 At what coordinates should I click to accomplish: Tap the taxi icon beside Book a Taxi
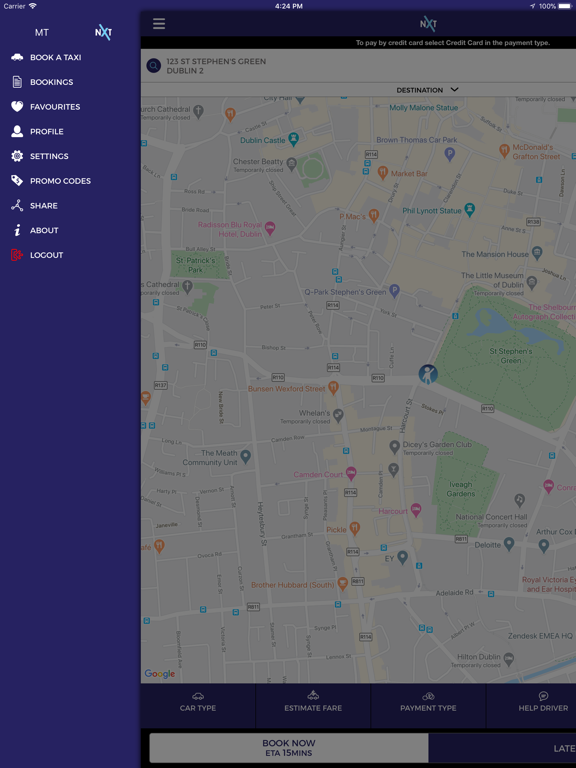[17, 57]
